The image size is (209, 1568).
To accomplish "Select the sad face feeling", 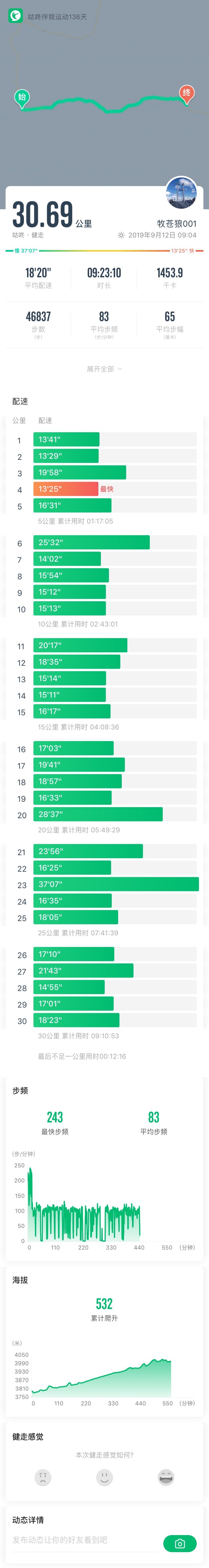I will tap(43, 1477).
